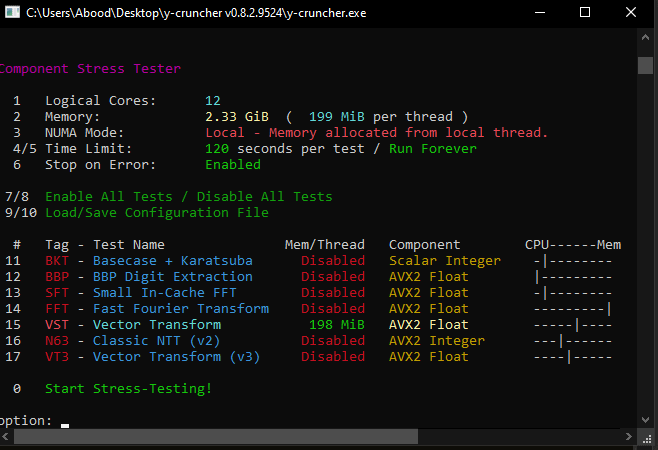Click the horizontal scrollbar left arrow
Viewport: 658px width, 450px height.
(5, 437)
